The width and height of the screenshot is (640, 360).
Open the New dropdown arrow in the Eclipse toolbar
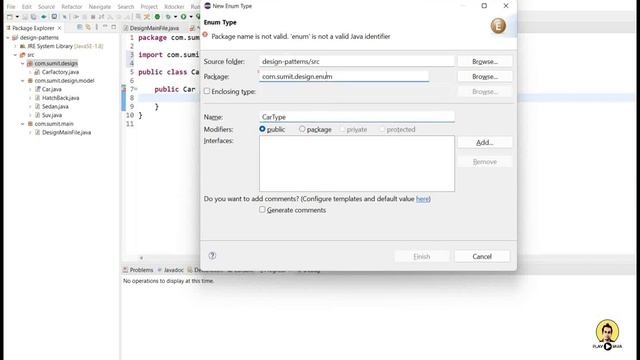[17, 17]
